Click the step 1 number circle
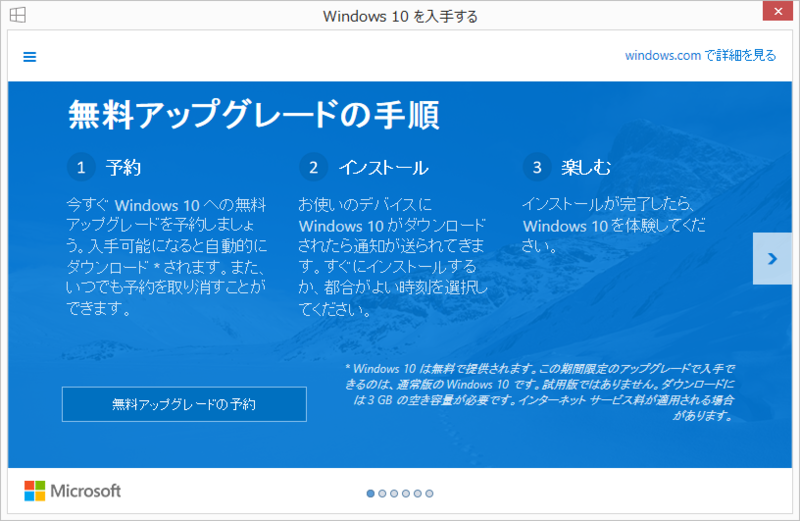 click(81, 167)
